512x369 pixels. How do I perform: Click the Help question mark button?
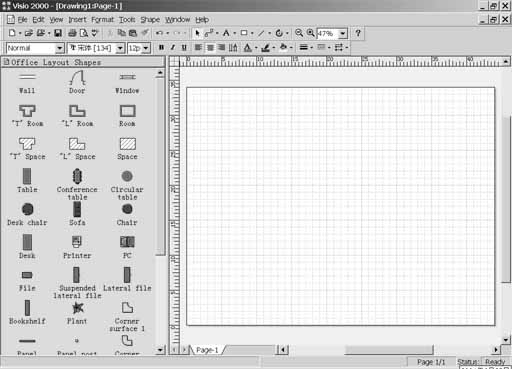pos(358,33)
